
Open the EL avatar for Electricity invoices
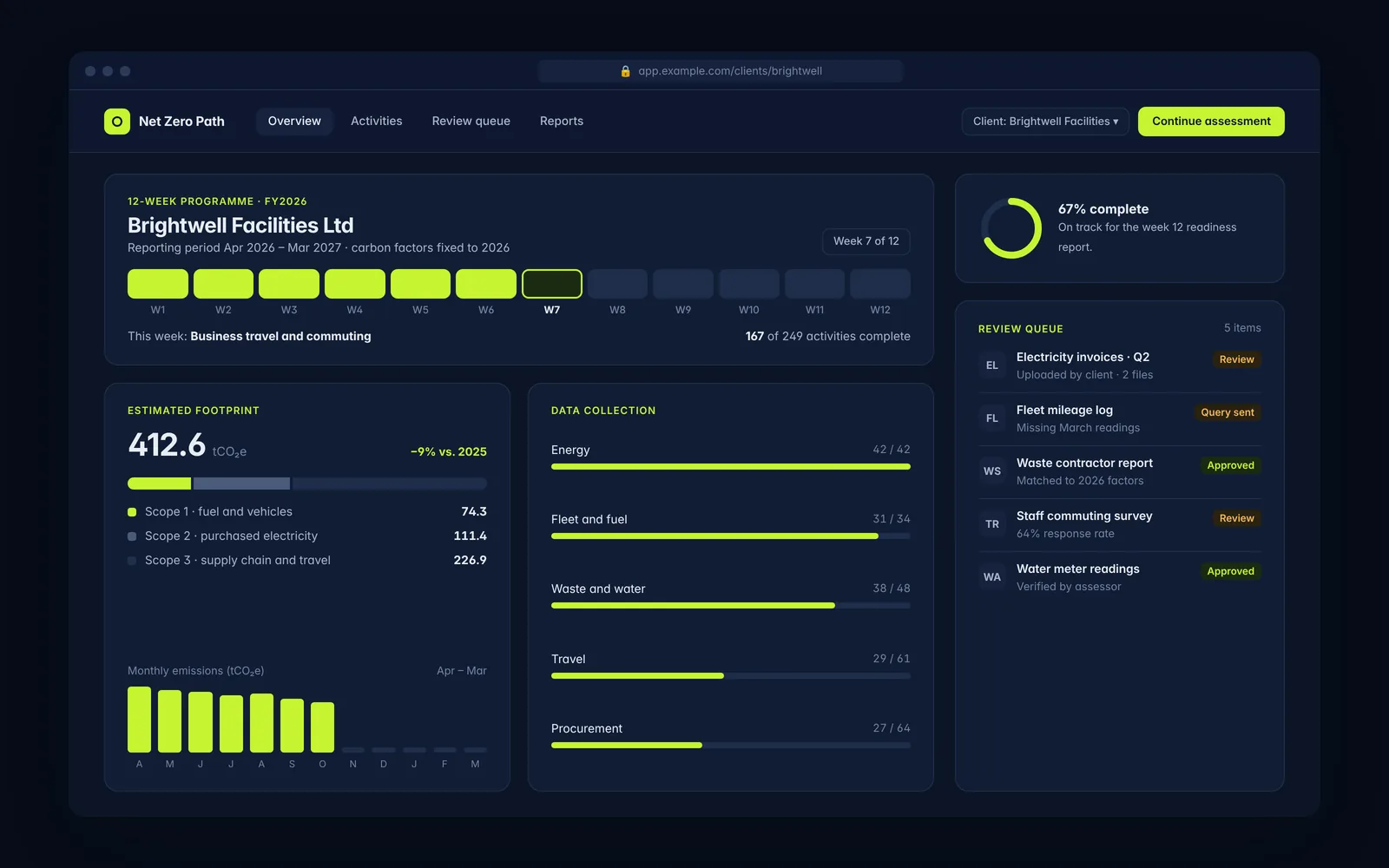(x=992, y=365)
